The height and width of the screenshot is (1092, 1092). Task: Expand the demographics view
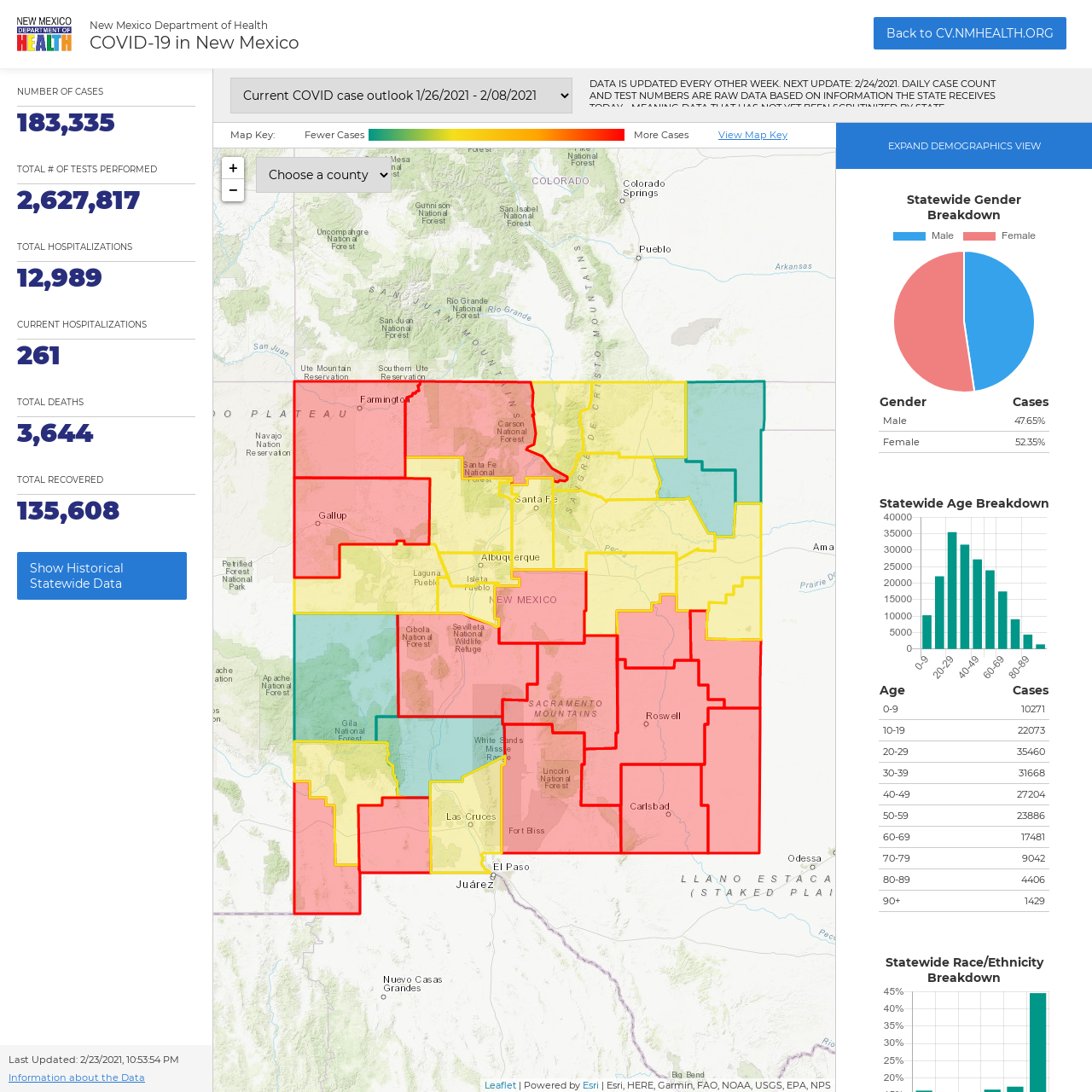964,146
